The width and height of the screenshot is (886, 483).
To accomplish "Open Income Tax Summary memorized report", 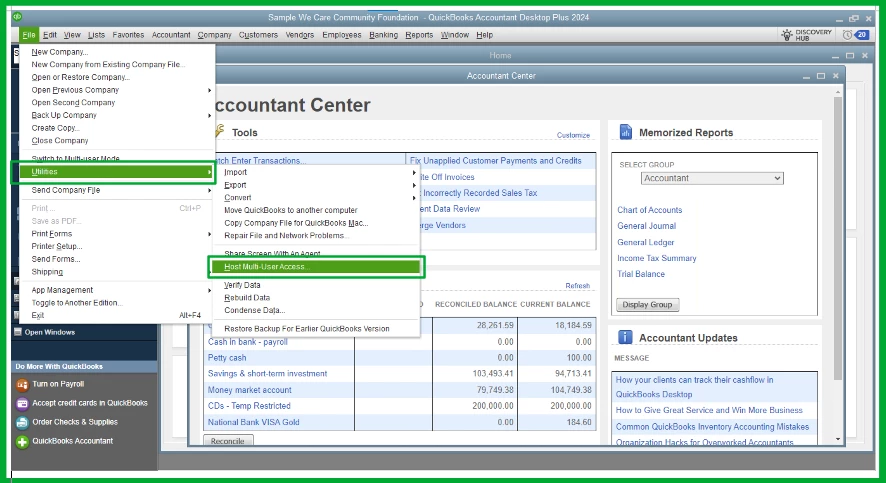I will point(657,258).
